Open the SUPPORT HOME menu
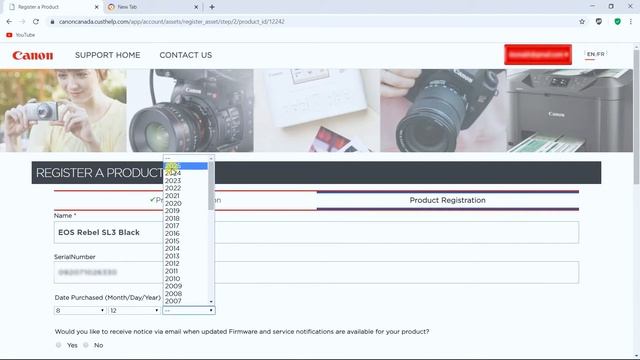 click(x=107, y=55)
